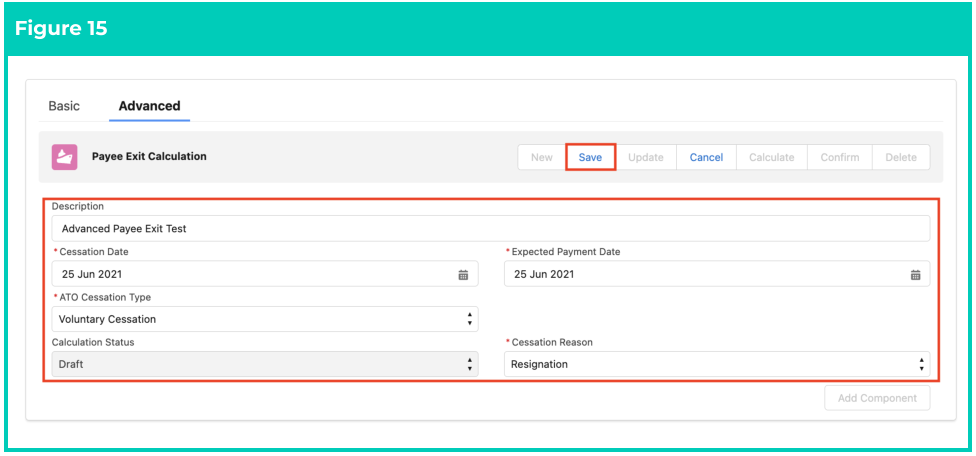Open the Cessation Date calendar picker icon
Viewport: 976px width, 456px height.
click(x=463, y=274)
